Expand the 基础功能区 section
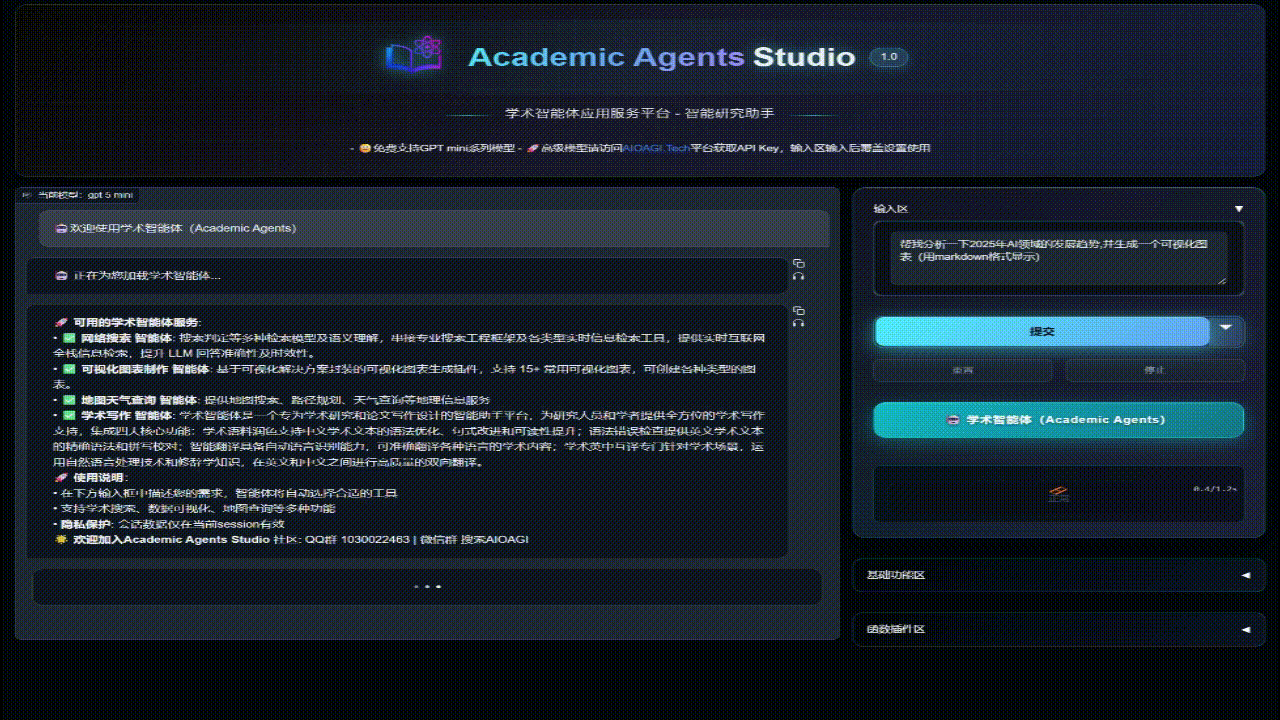The height and width of the screenshot is (720, 1280). (x=1058, y=575)
